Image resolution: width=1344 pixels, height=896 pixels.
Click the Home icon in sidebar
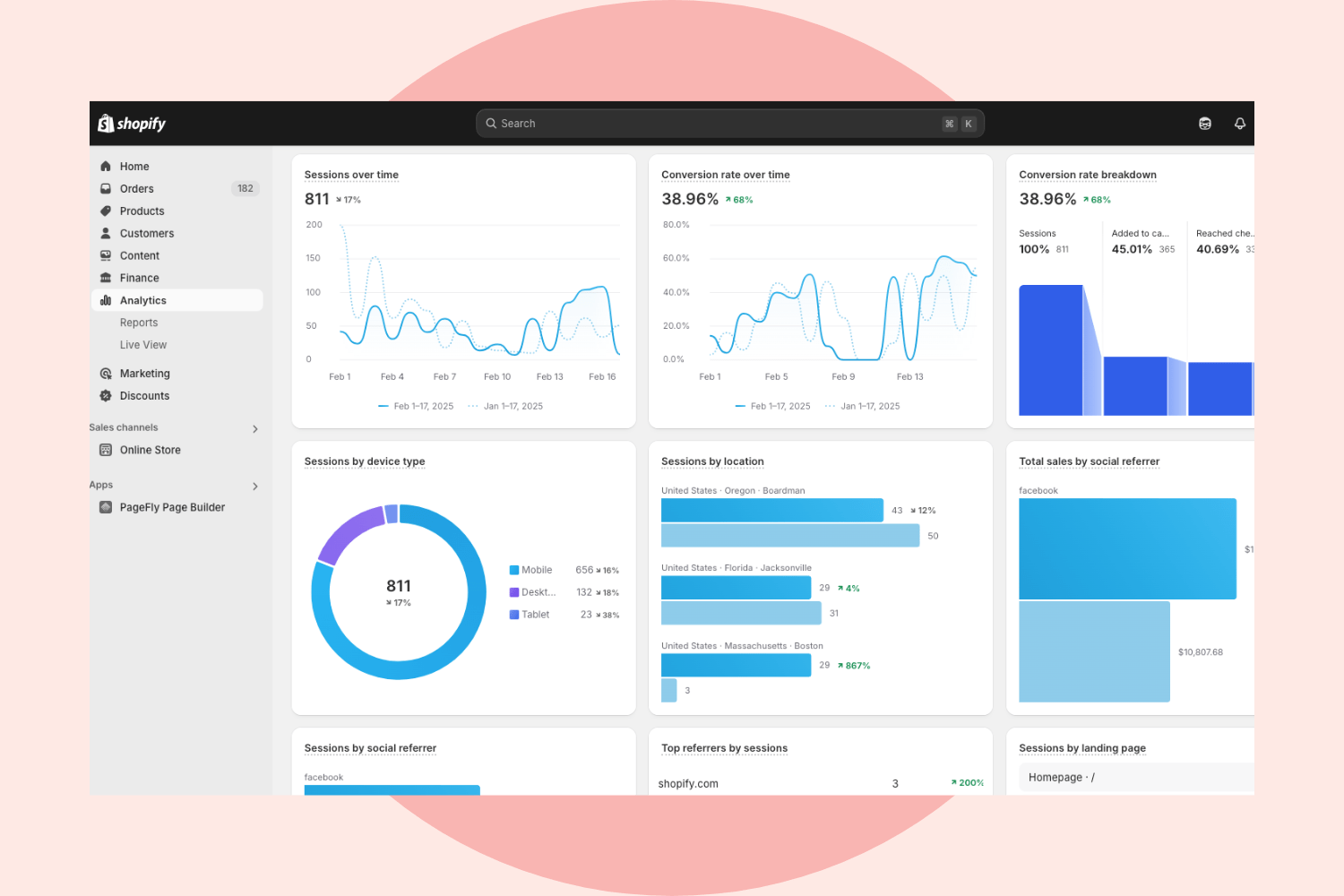click(x=106, y=166)
